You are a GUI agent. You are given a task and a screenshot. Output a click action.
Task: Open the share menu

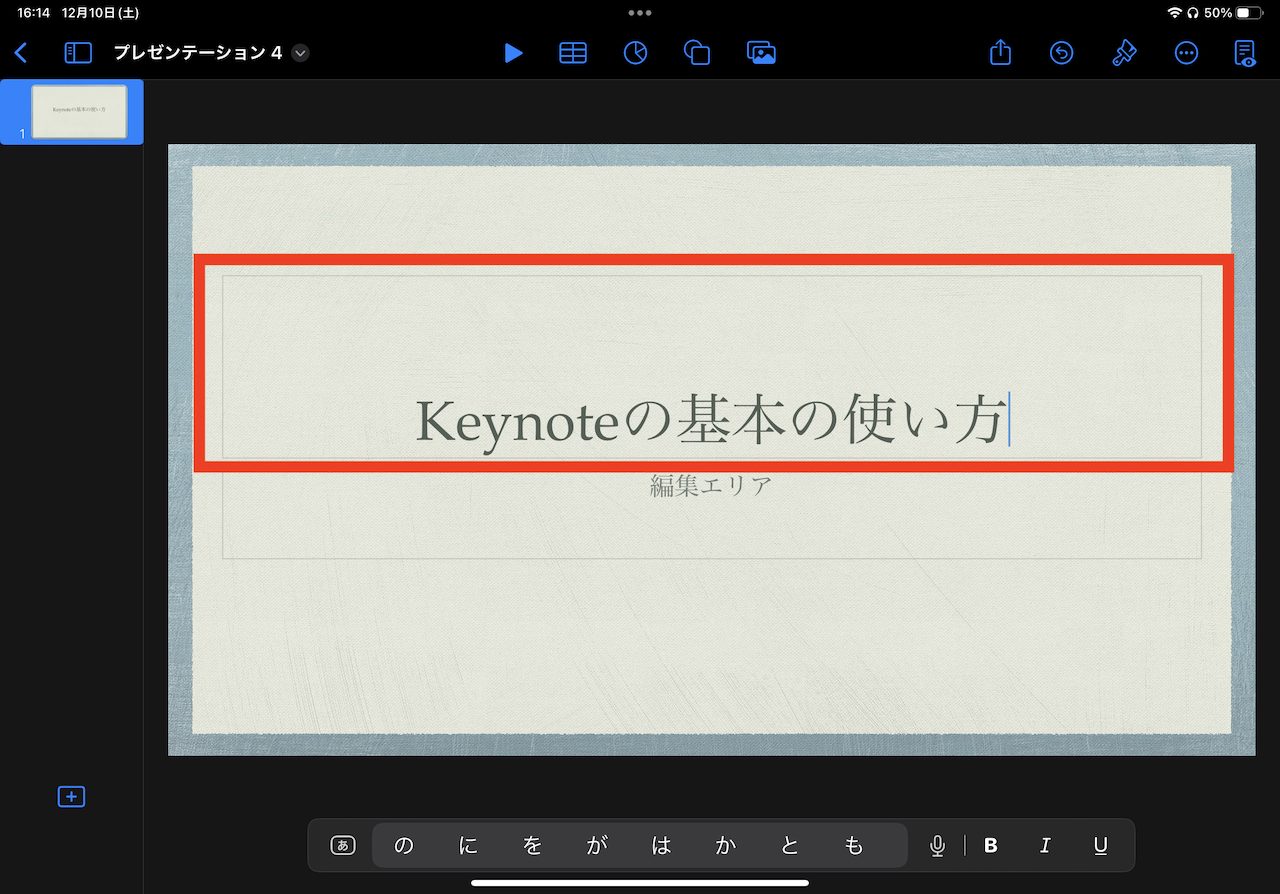click(1000, 52)
